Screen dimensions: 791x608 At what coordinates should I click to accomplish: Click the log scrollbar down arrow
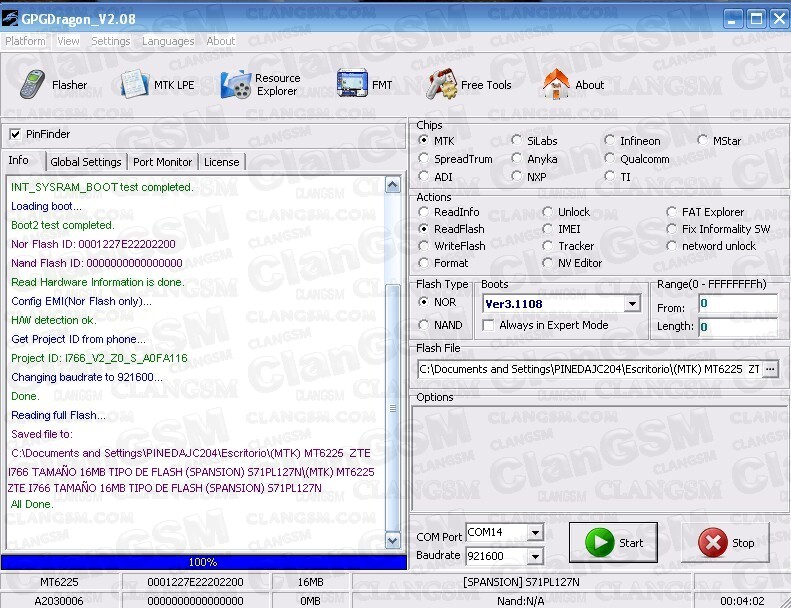coord(392,540)
